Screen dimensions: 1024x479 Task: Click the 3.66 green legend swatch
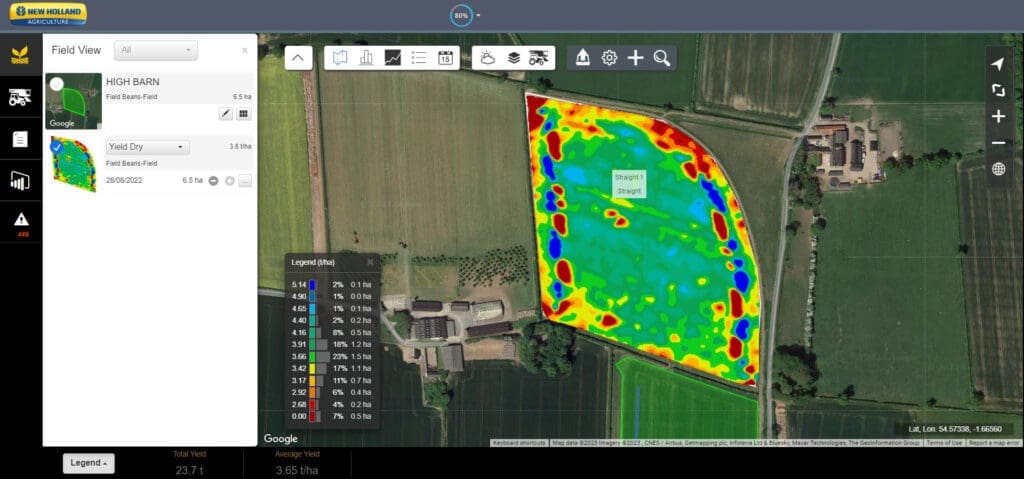(313, 356)
